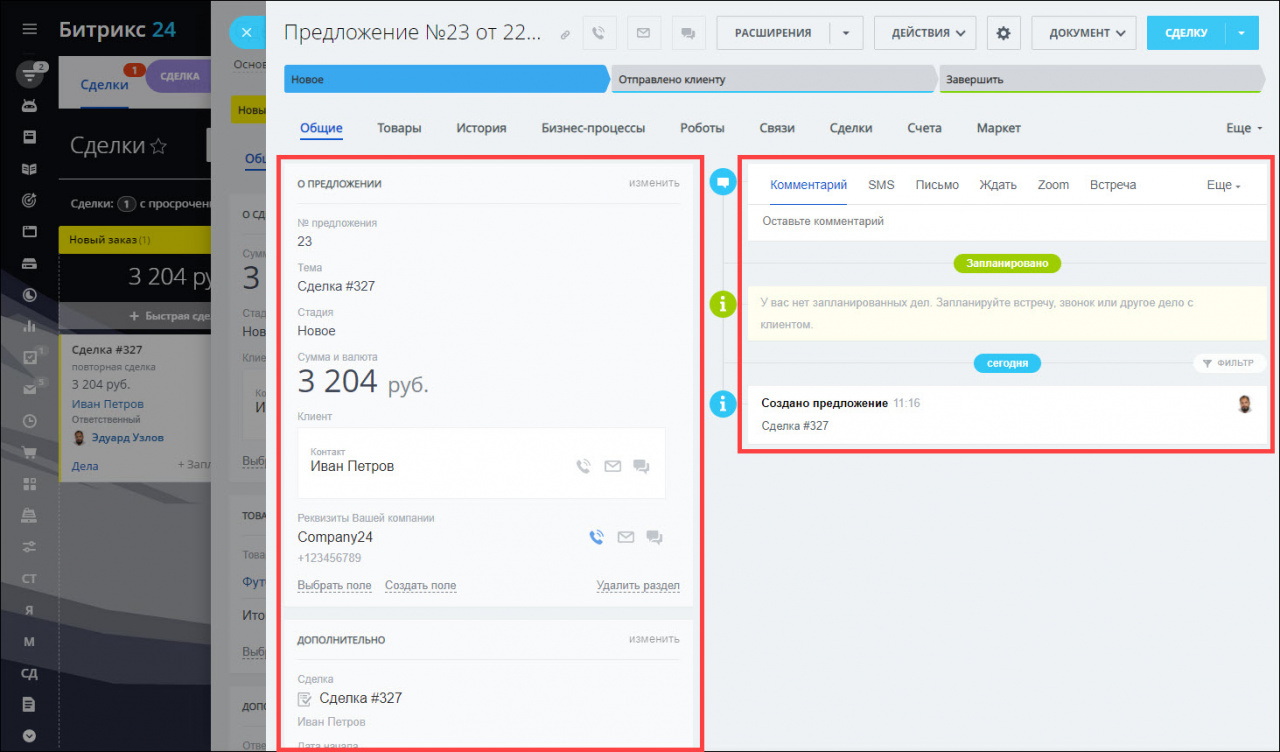
Task: Expand Еще in the timeline actions
Action: click(1224, 185)
